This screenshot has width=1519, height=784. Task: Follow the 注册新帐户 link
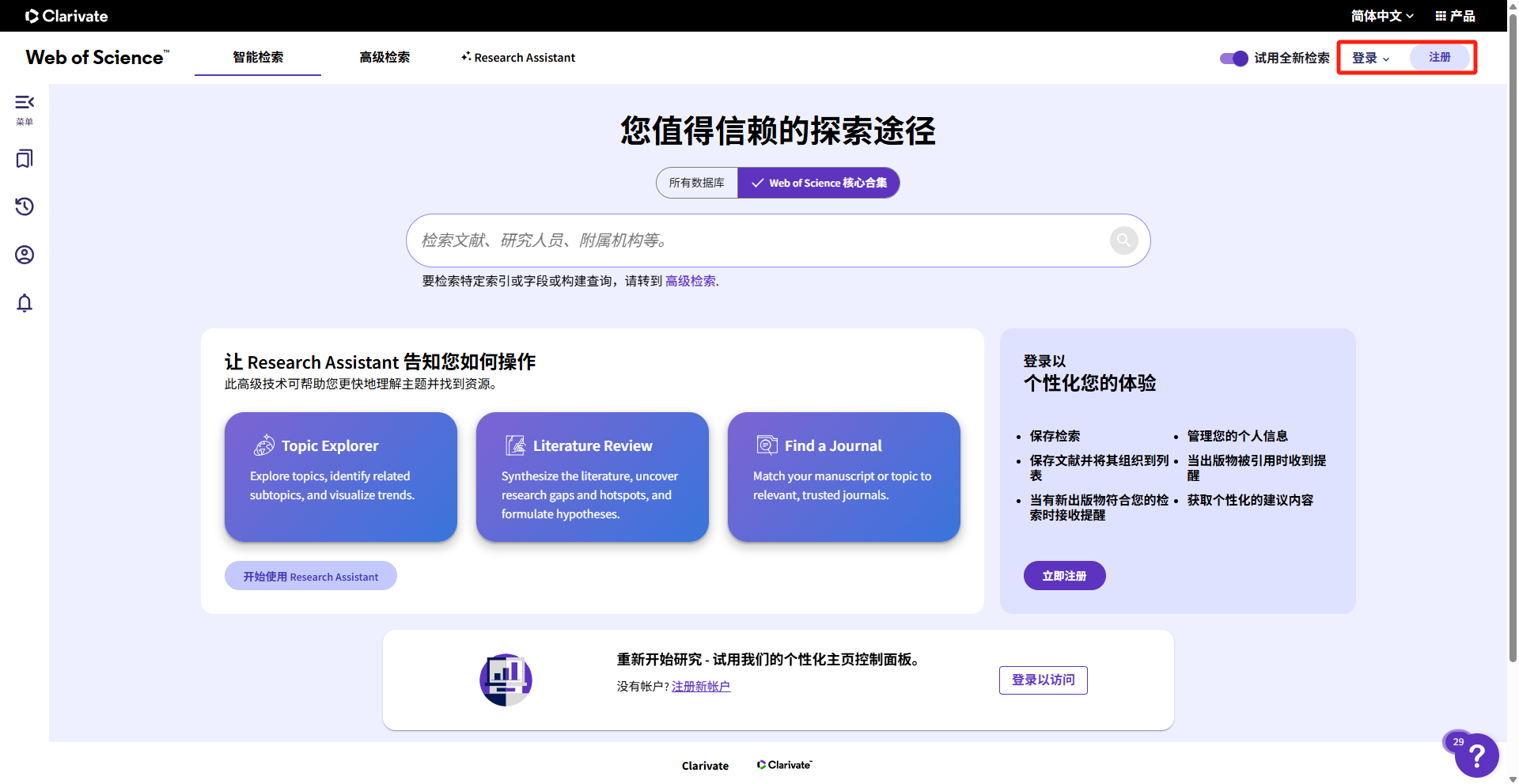pos(701,686)
